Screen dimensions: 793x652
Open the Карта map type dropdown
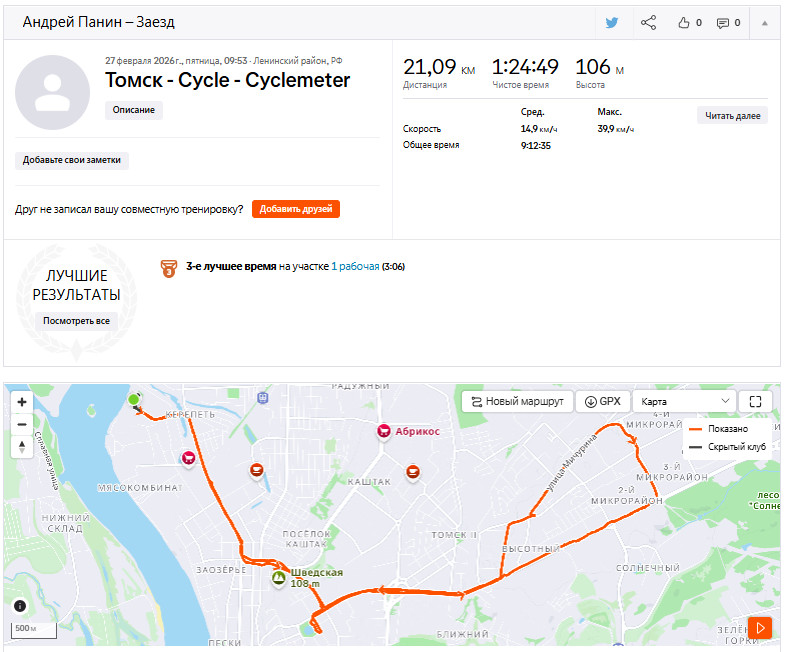tap(685, 402)
